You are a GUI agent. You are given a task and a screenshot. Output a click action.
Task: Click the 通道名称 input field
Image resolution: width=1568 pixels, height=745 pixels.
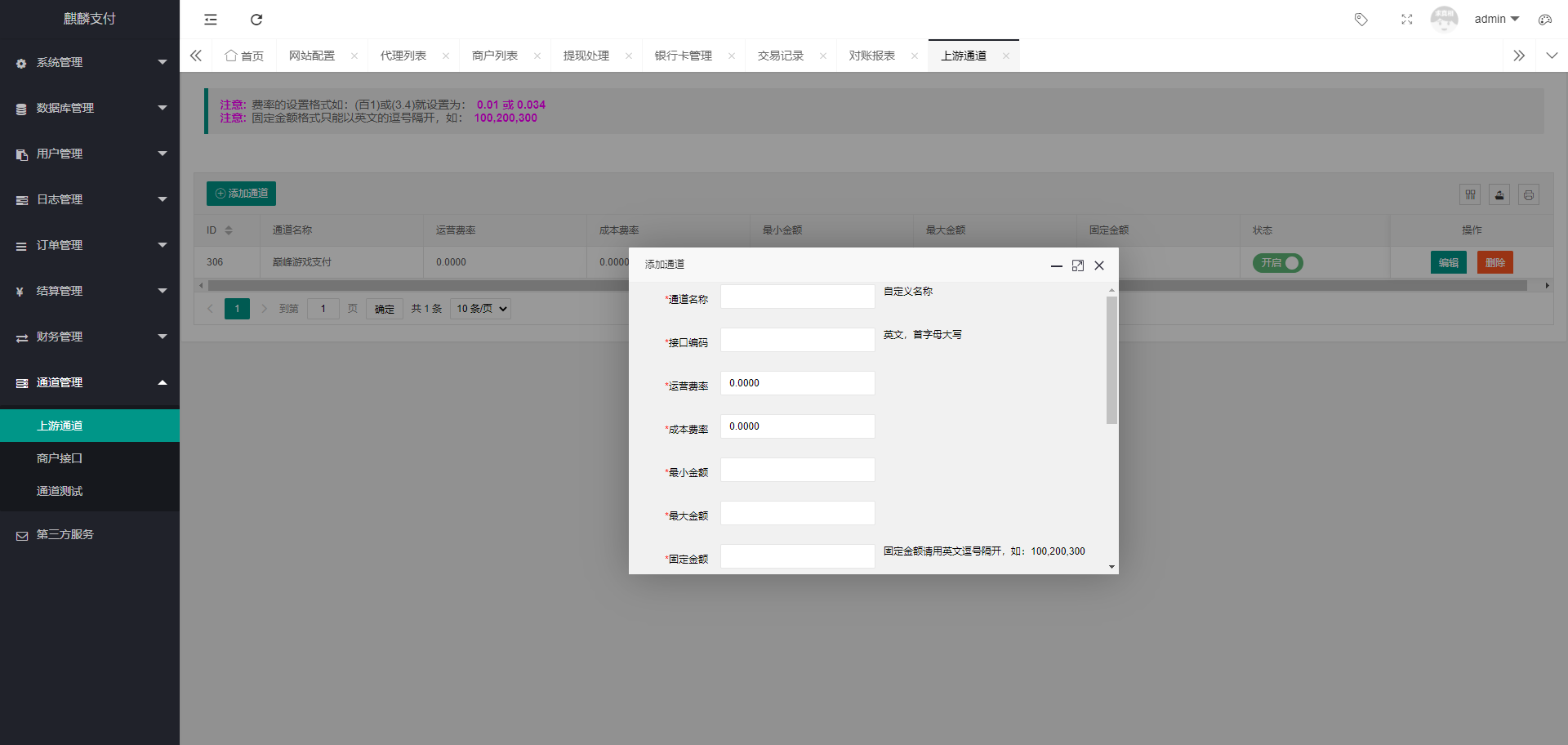pyautogui.click(x=797, y=296)
